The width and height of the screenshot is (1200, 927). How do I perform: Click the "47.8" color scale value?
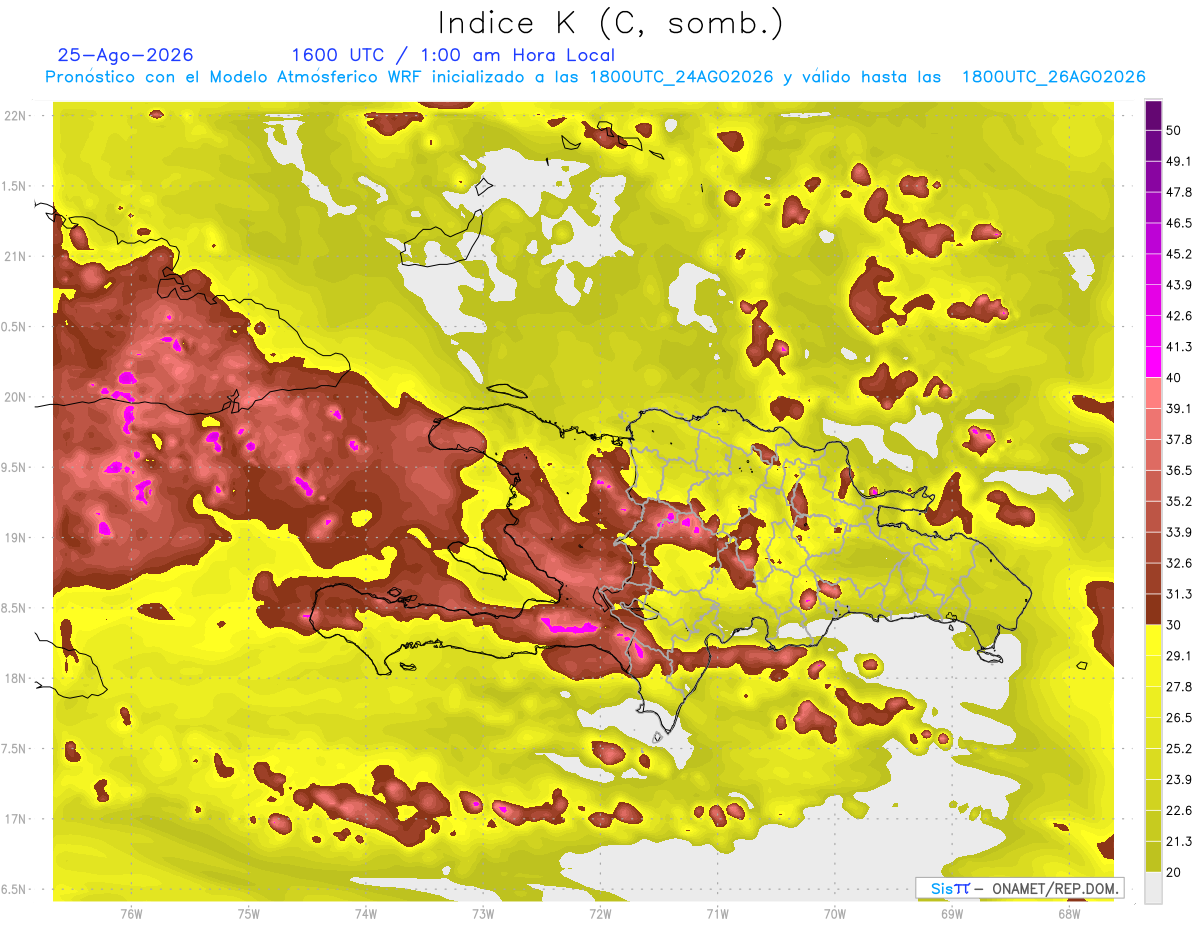(x=1179, y=192)
